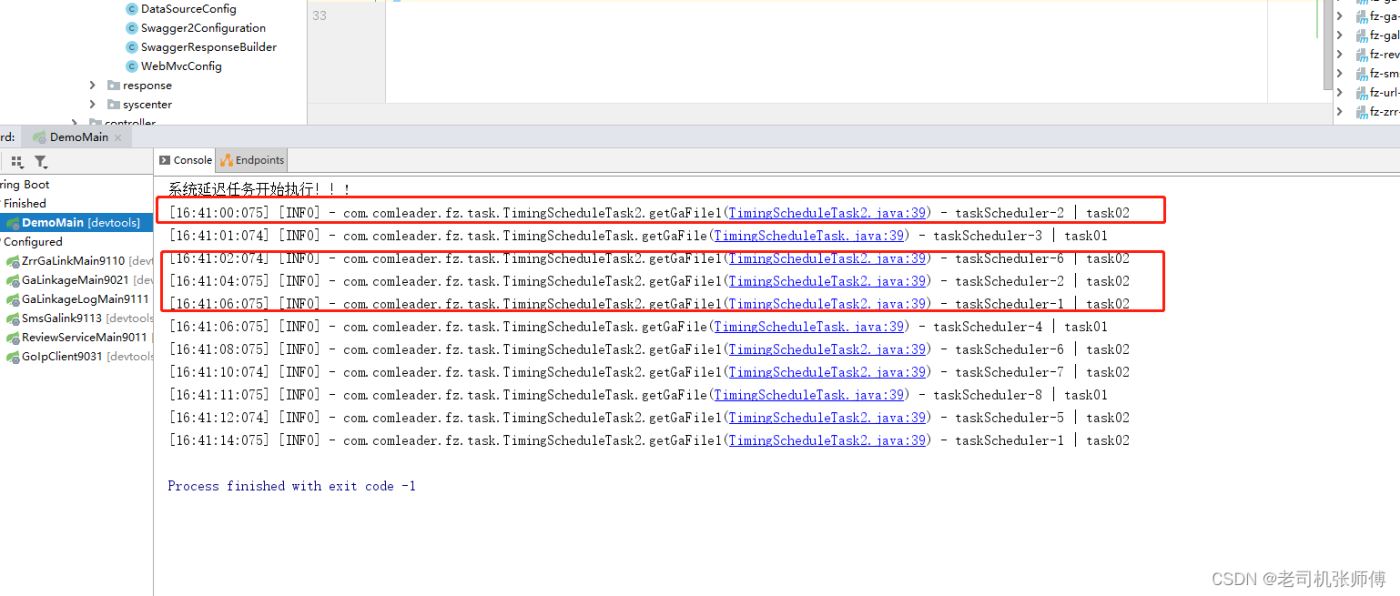Open the TimingScheduleTask2.java:39 link in first log line

827,213
